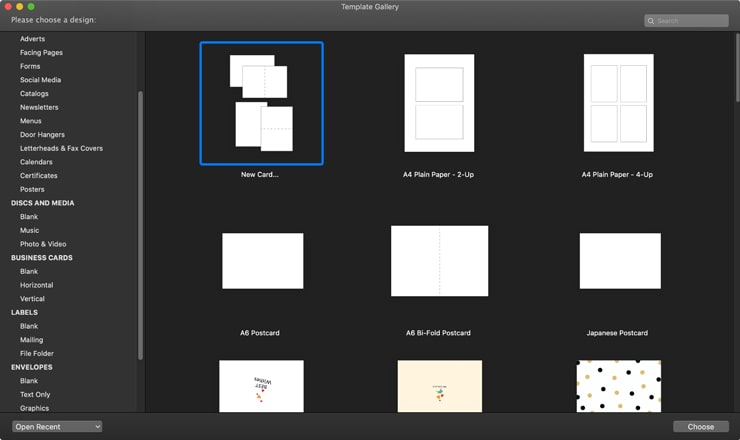The image size is (740, 440).
Task: Select Horizontal business cards
Action: 36,285
